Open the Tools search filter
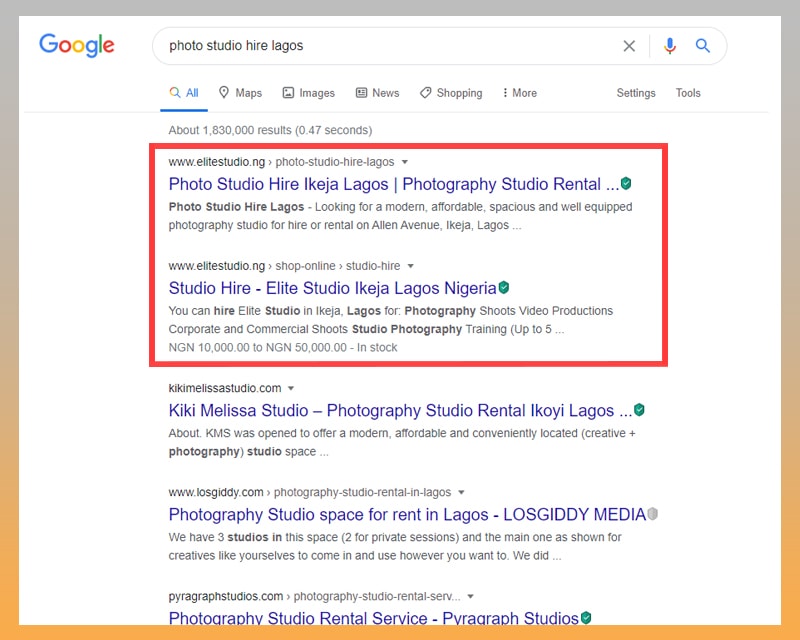This screenshot has width=800, height=640. (x=688, y=93)
